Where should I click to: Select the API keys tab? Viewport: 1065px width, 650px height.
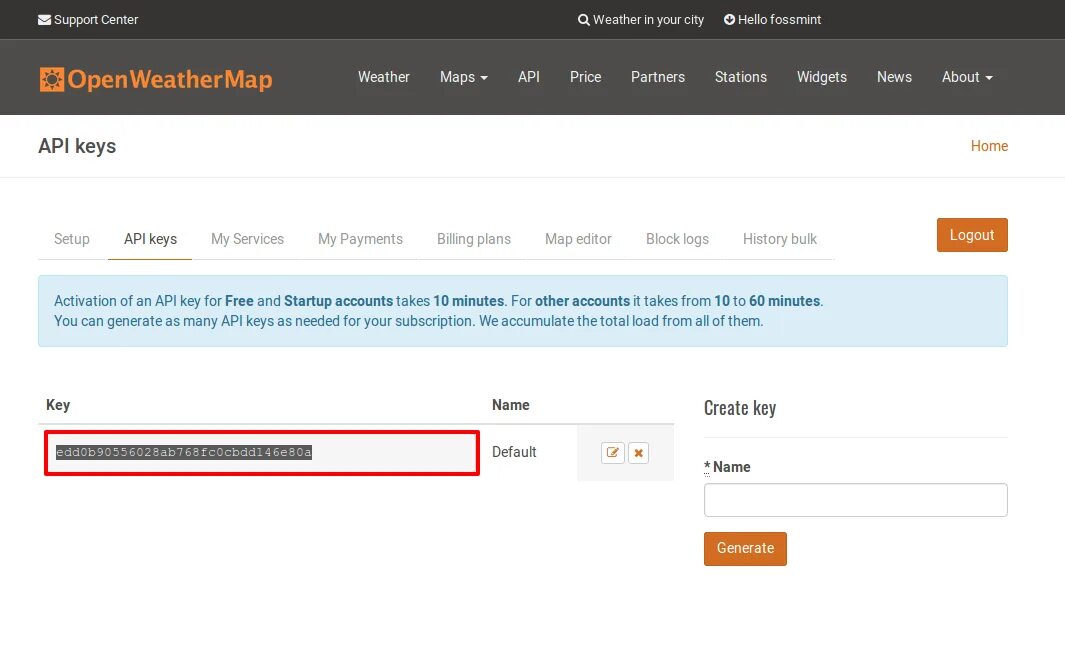[150, 239]
